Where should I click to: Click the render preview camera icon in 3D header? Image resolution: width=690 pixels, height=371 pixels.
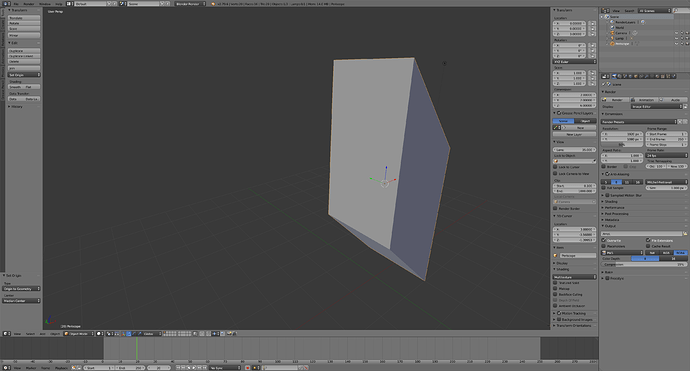(x=229, y=334)
